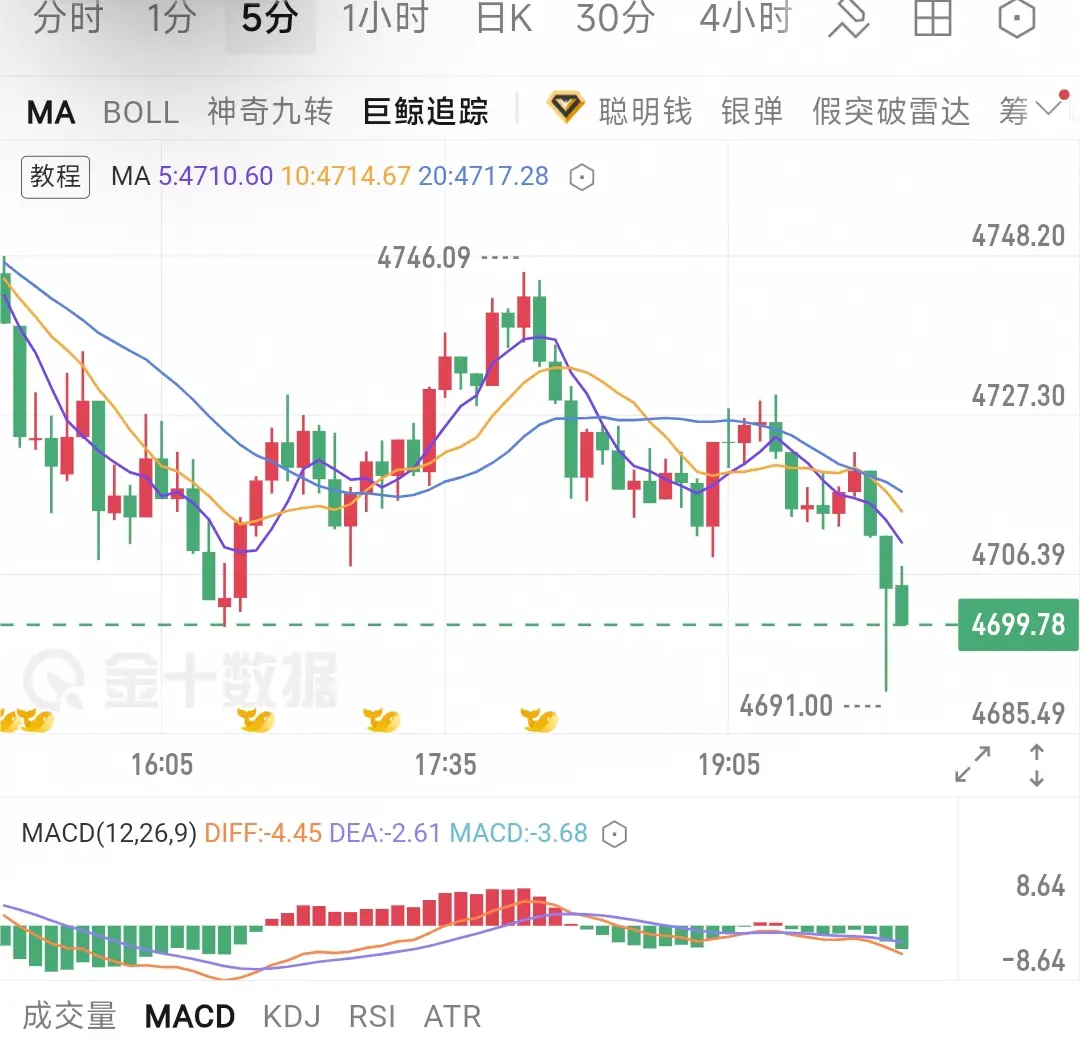The width and height of the screenshot is (1080, 1041).
Task: Tap the 4706.39 price axis label
Action: point(1018,555)
